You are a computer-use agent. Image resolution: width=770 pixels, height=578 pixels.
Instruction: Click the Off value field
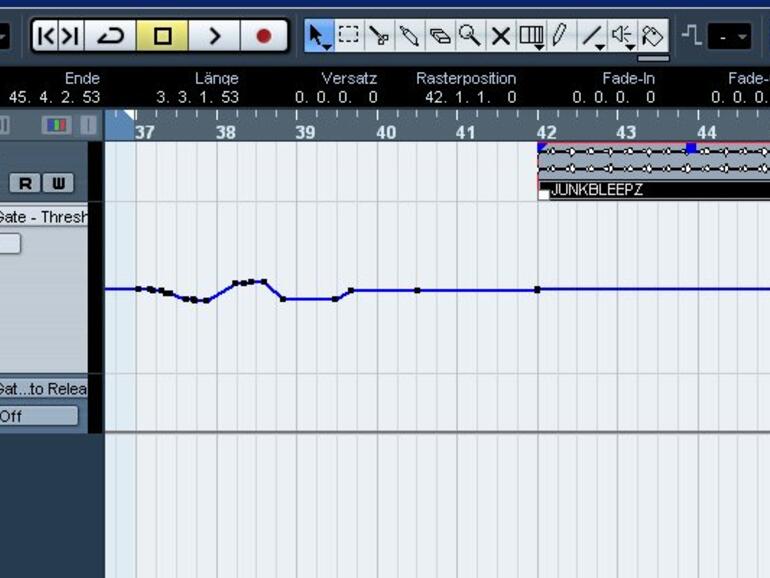(38, 416)
